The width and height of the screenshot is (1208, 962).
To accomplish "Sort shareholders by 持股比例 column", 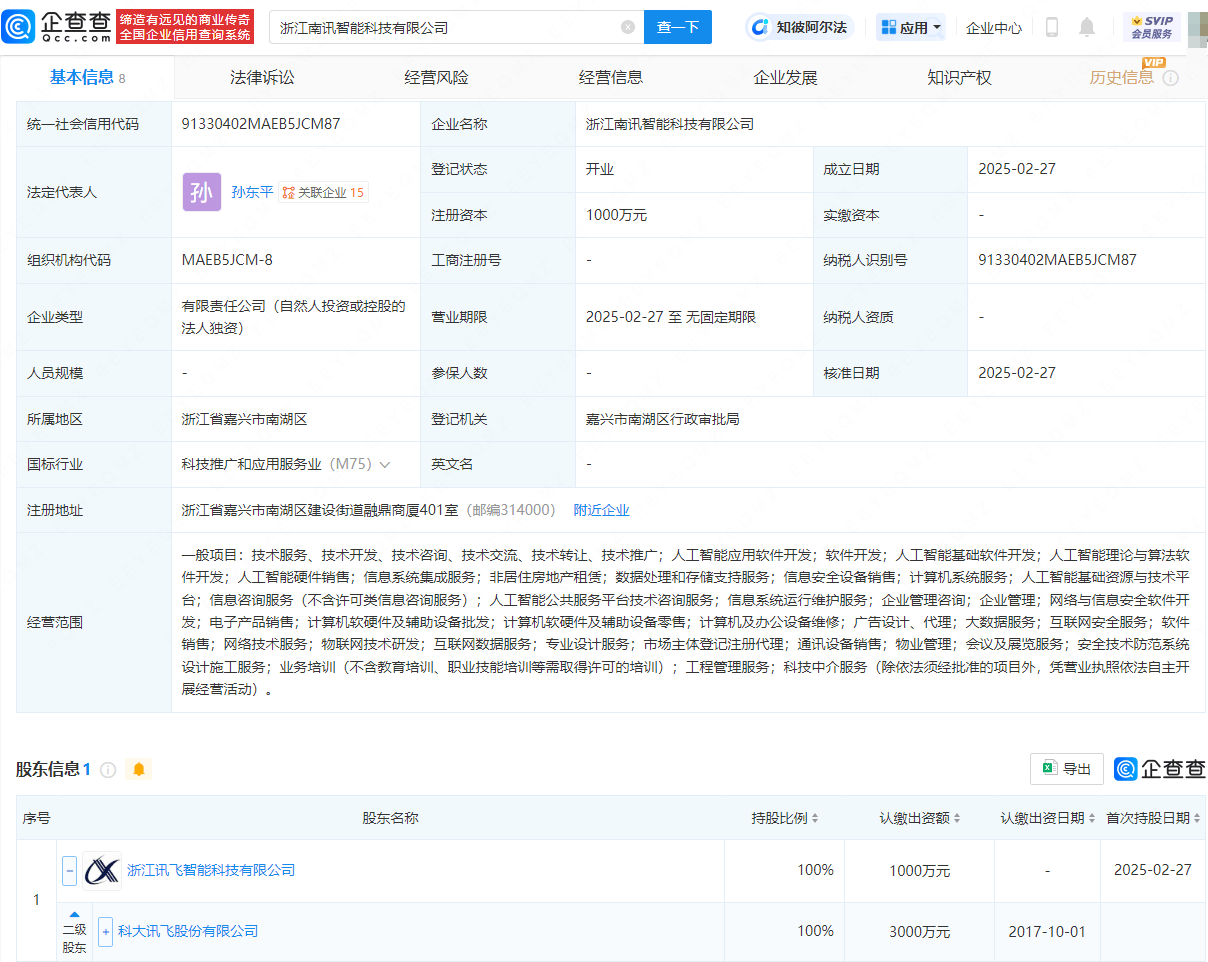I will click(815, 818).
